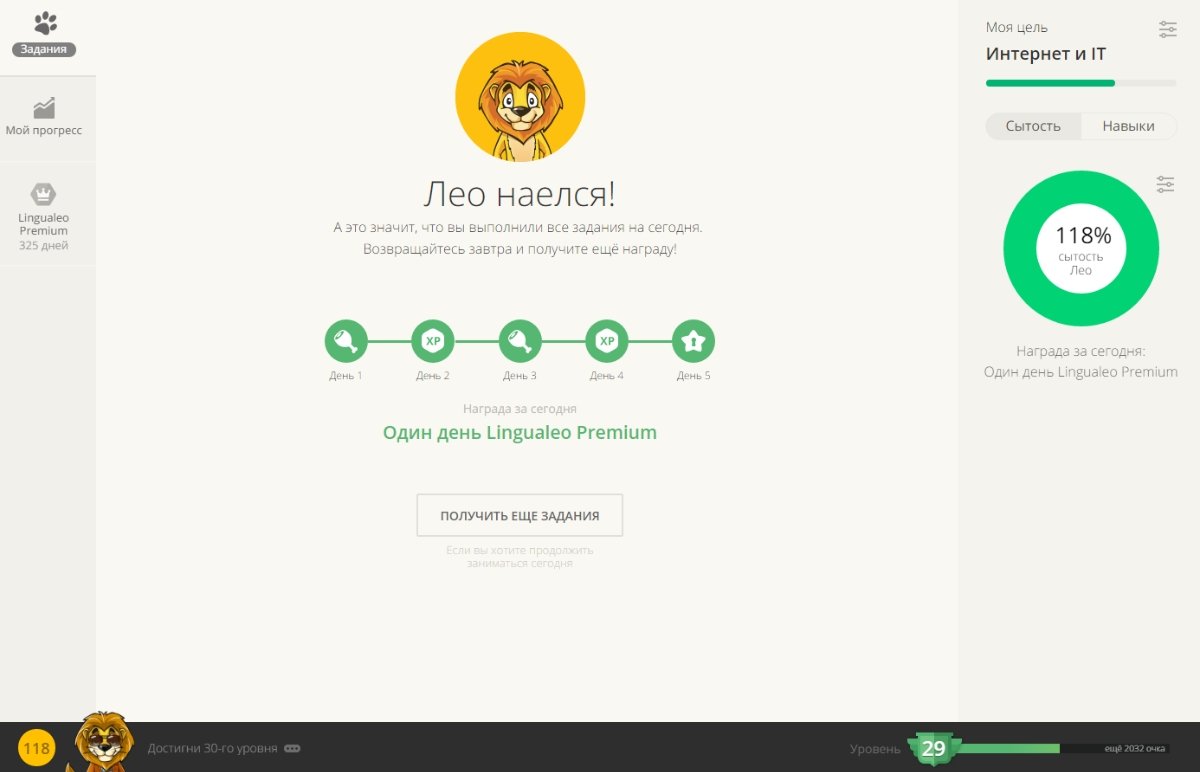Click the Day 3 meat reward icon

(520, 341)
